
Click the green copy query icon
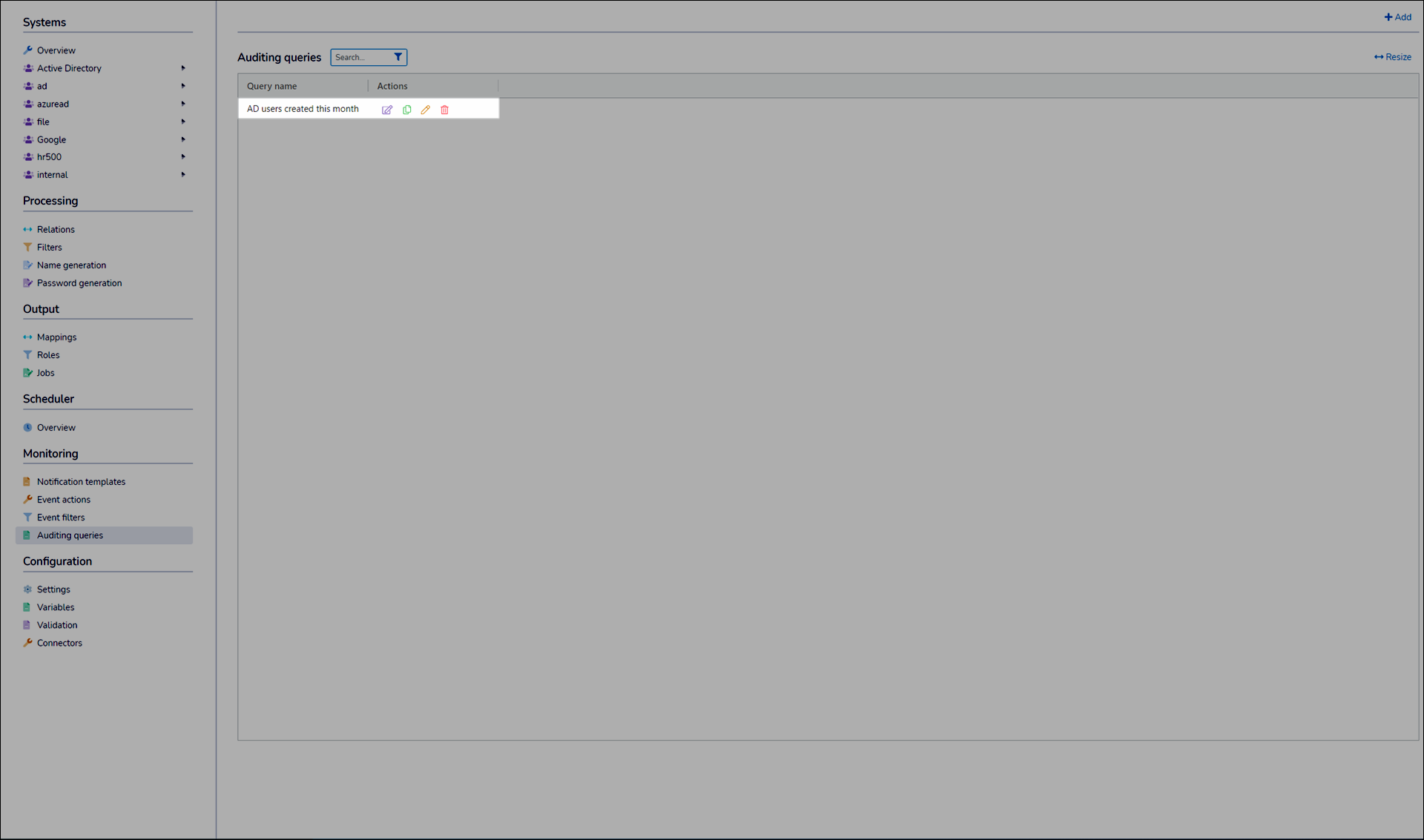(x=406, y=110)
